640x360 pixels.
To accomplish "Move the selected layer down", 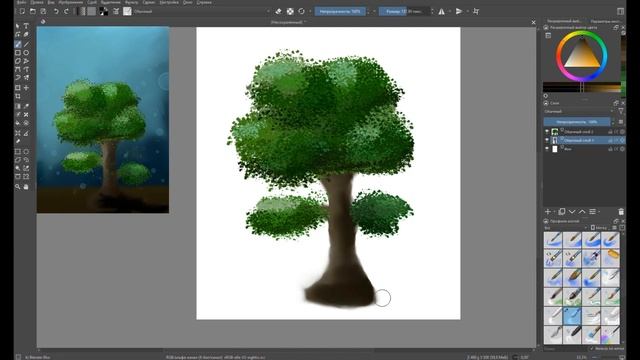I will pyautogui.click(x=572, y=211).
